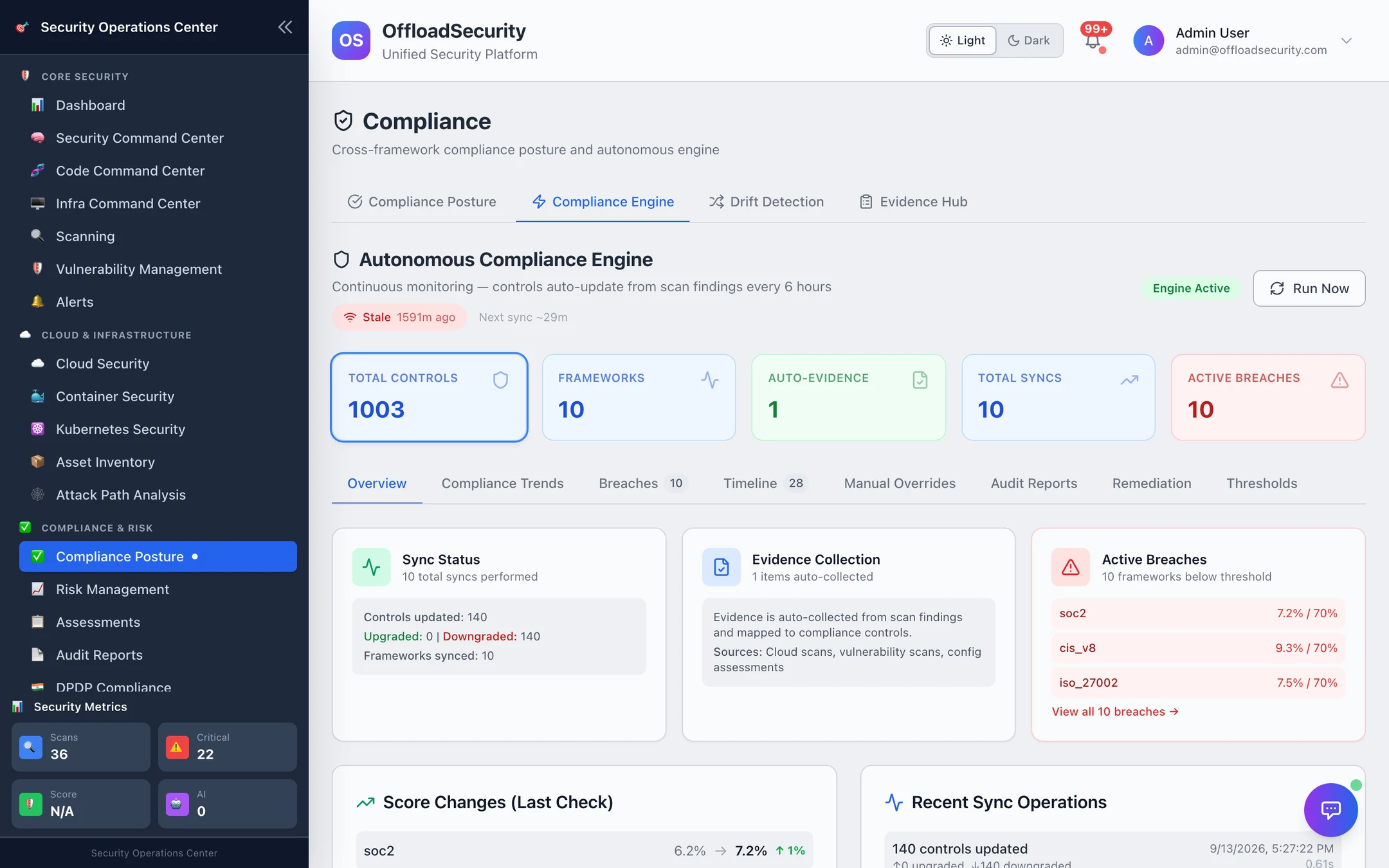Click the soc2 7.2% / 70% breach row
The height and width of the screenshot is (868, 1389).
1198,613
